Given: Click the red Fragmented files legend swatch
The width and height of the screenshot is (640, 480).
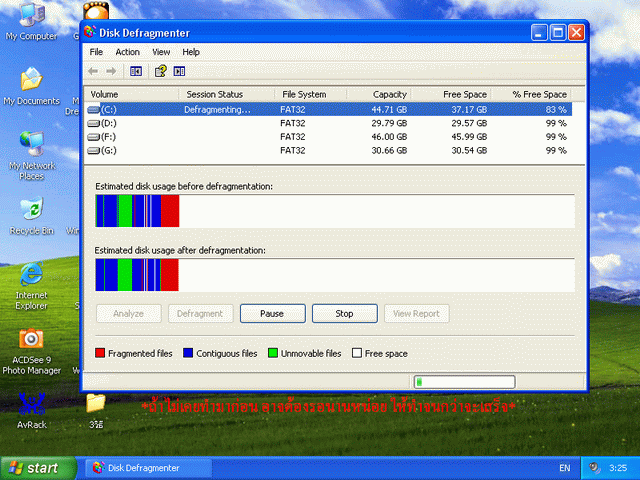Looking at the screenshot, I should [100, 353].
